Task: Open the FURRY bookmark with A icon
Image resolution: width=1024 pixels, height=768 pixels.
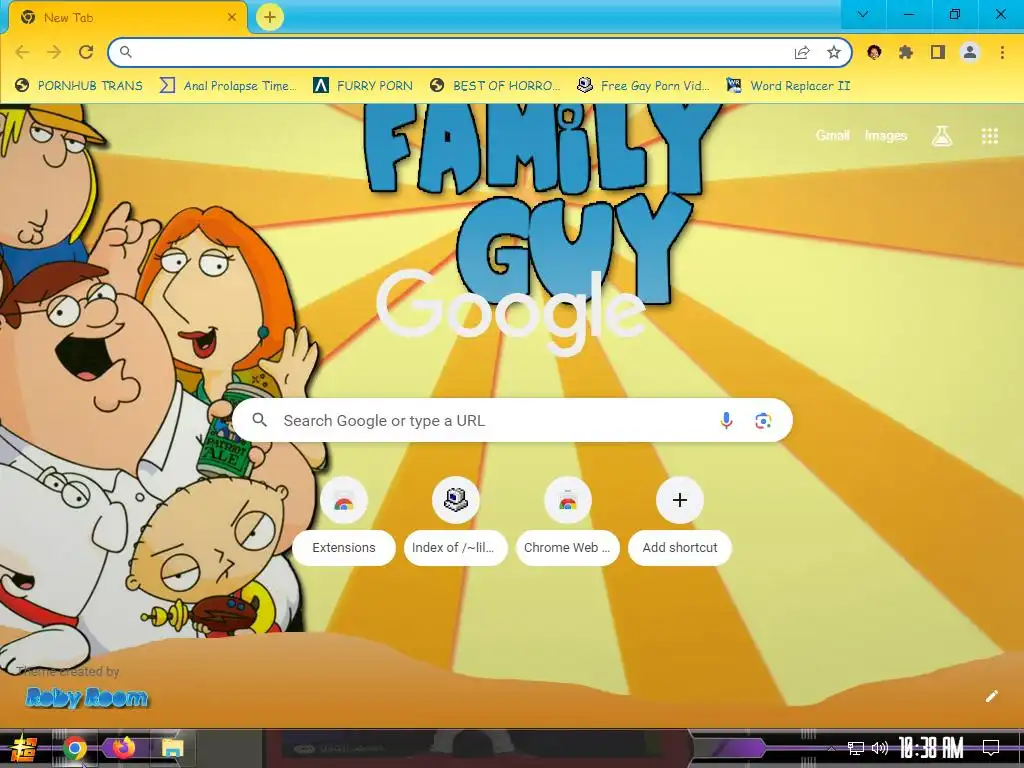Action: point(362,86)
